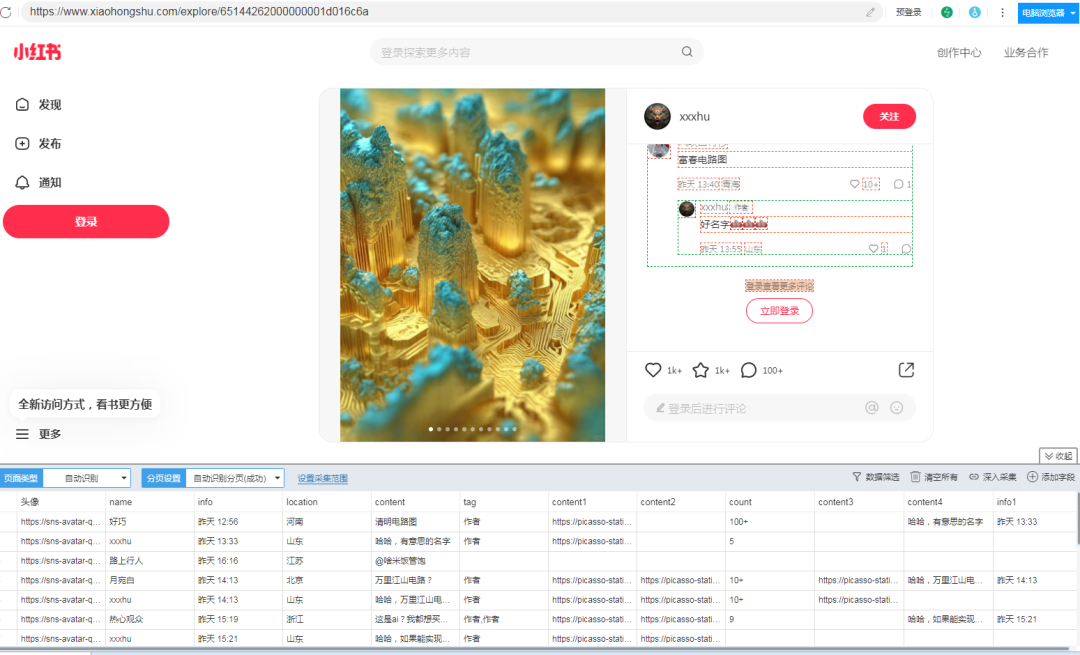This screenshot has width=1080, height=655.
Task: Open the three-dot browser menu
Action: (1002, 12)
